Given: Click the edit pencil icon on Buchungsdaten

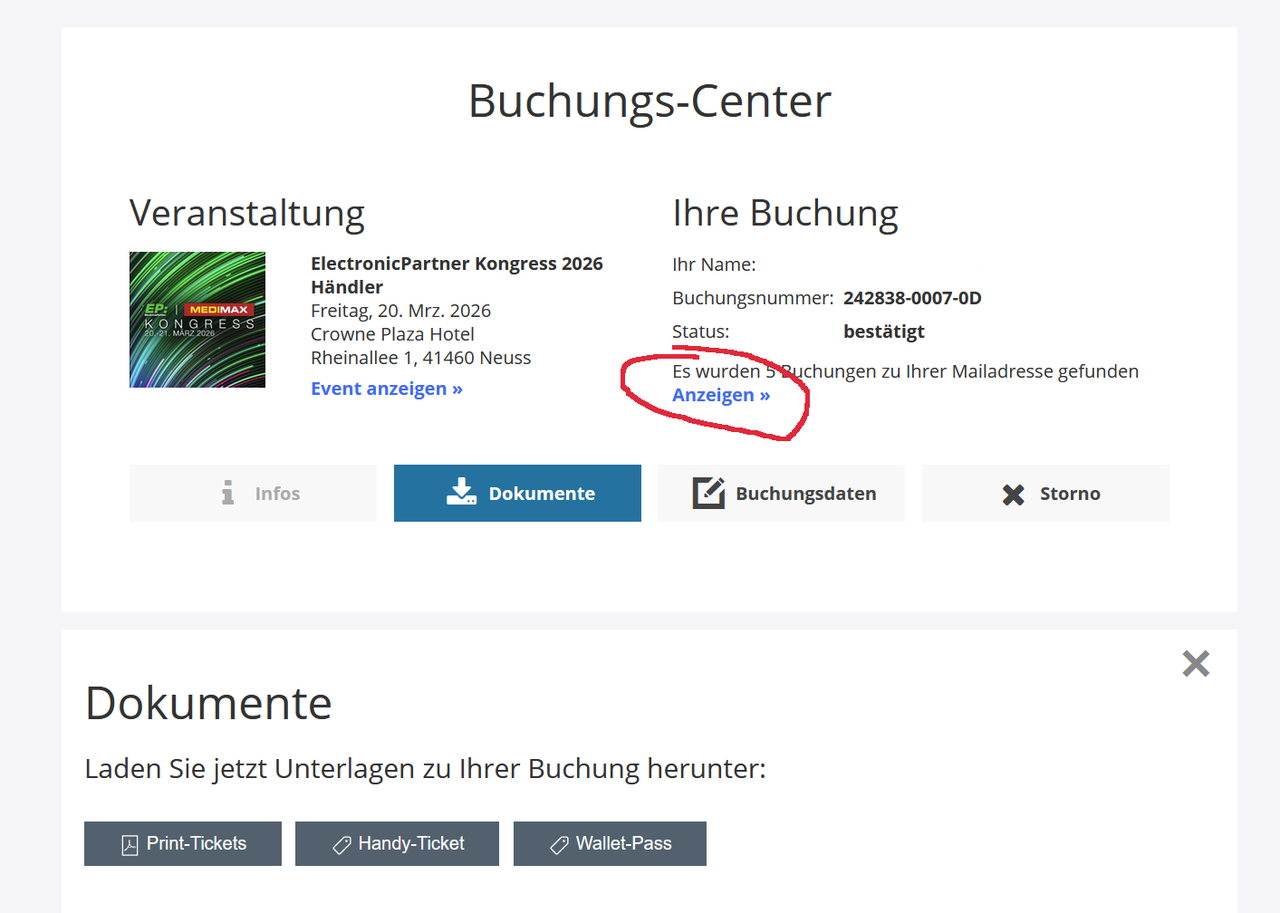Looking at the screenshot, I should (709, 493).
